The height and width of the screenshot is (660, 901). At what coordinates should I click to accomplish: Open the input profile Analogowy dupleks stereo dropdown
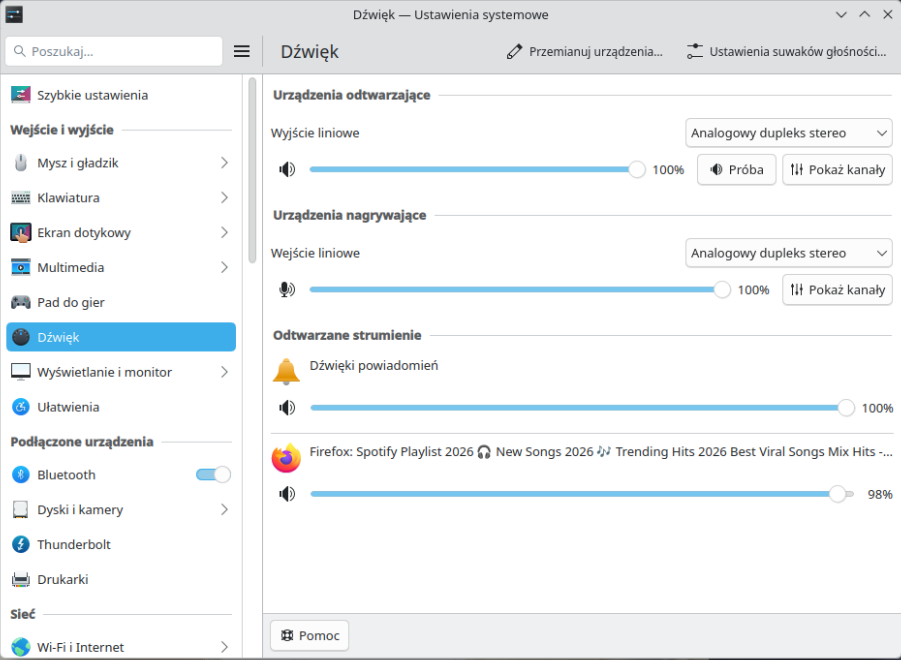tap(788, 253)
